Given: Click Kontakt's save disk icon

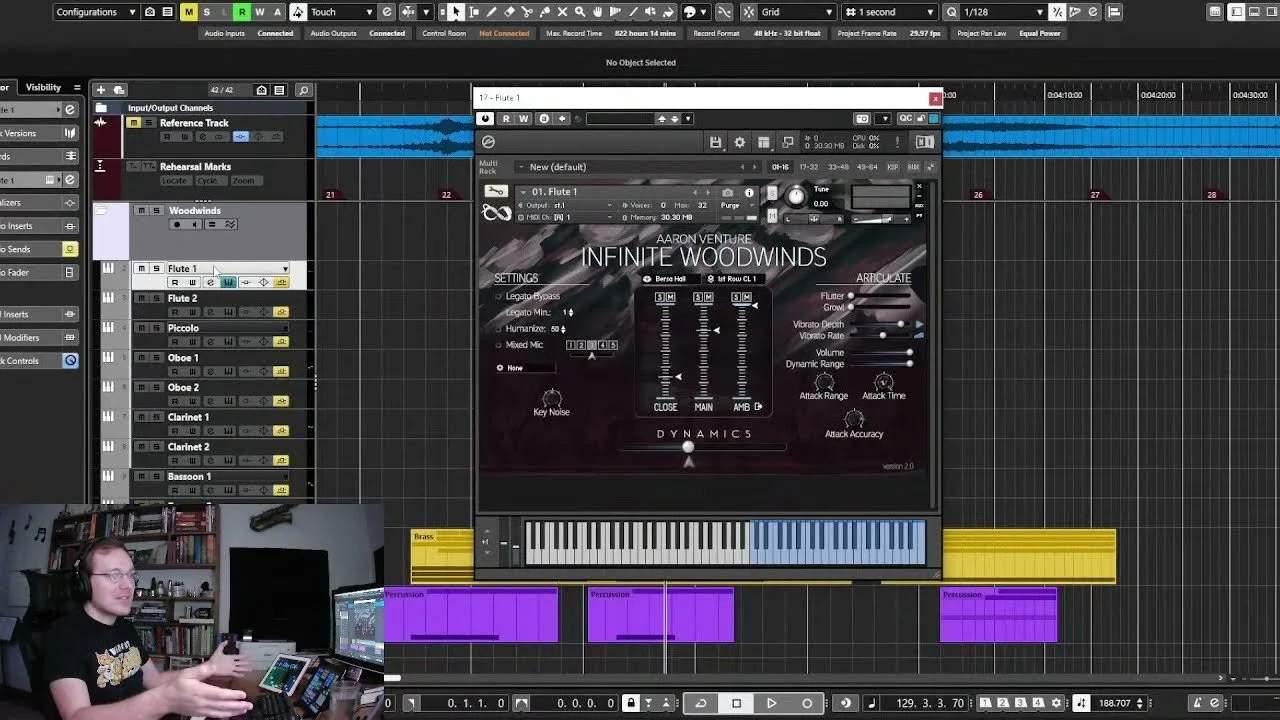Looking at the screenshot, I should [x=715, y=141].
